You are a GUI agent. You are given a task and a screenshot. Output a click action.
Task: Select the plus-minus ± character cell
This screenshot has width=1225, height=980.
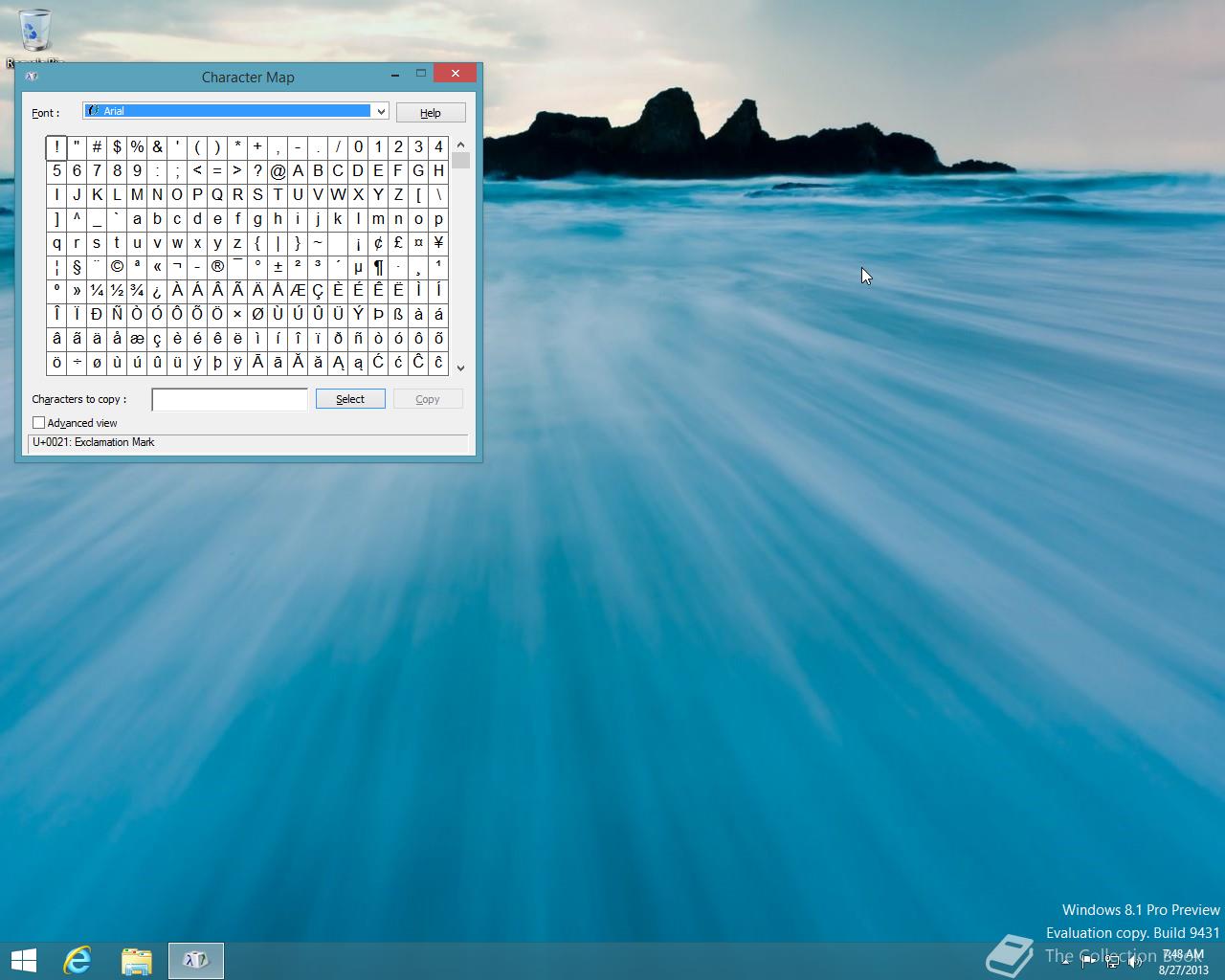coord(278,267)
